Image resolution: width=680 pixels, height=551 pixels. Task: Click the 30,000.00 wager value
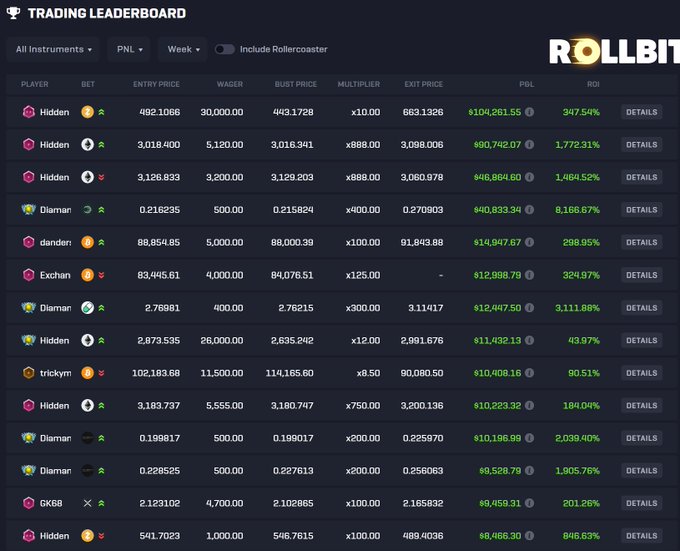(x=222, y=112)
